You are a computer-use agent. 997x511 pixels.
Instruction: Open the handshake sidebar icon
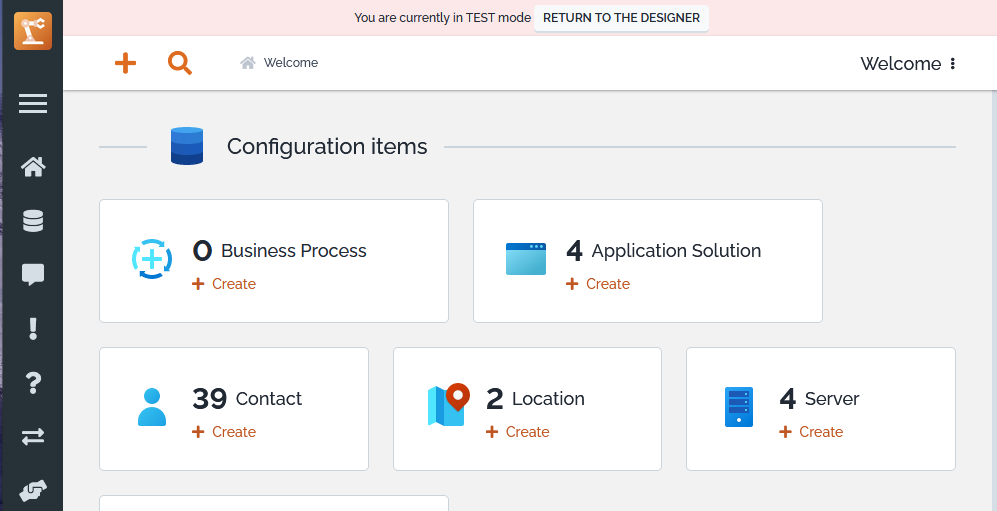click(33, 490)
